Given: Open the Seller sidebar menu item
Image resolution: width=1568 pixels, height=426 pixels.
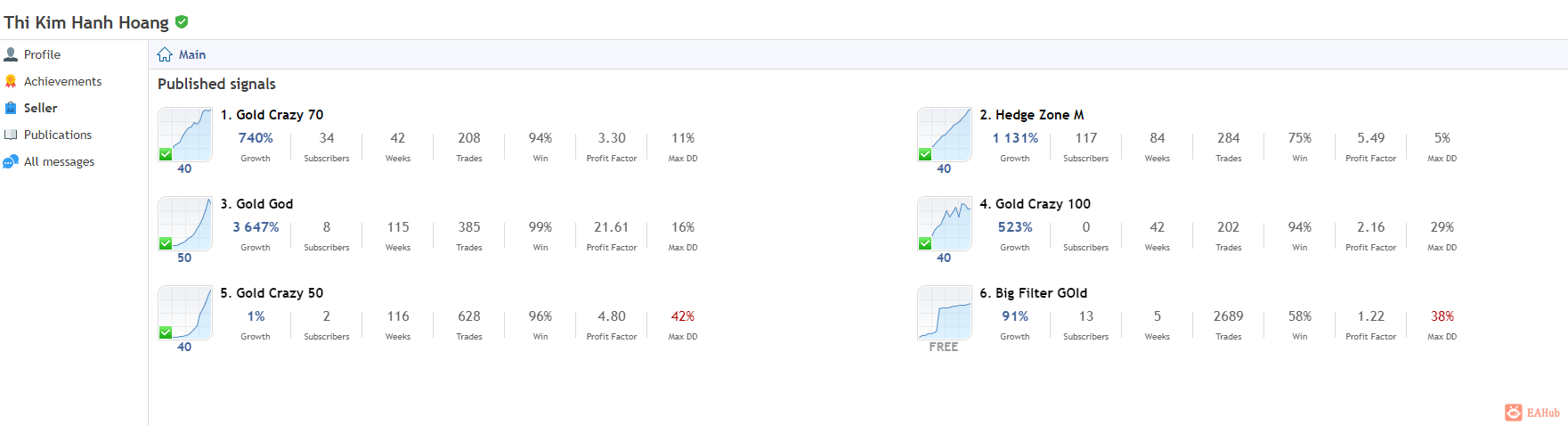Looking at the screenshot, I should pyautogui.click(x=40, y=108).
